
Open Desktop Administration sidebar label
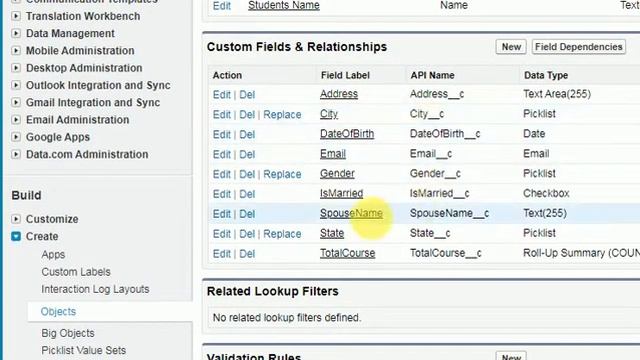click(x=84, y=68)
